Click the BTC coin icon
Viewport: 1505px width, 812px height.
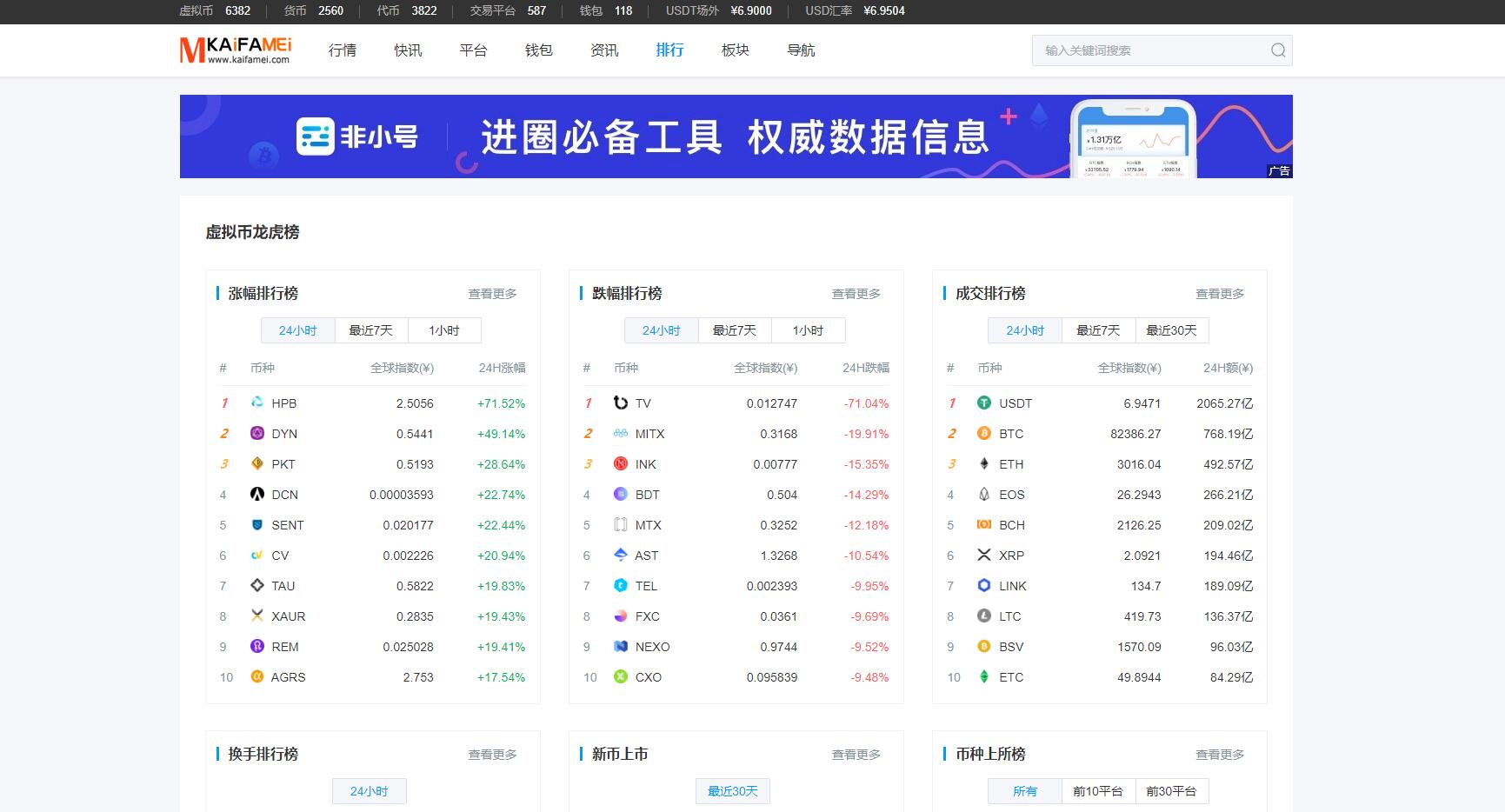[983, 433]
